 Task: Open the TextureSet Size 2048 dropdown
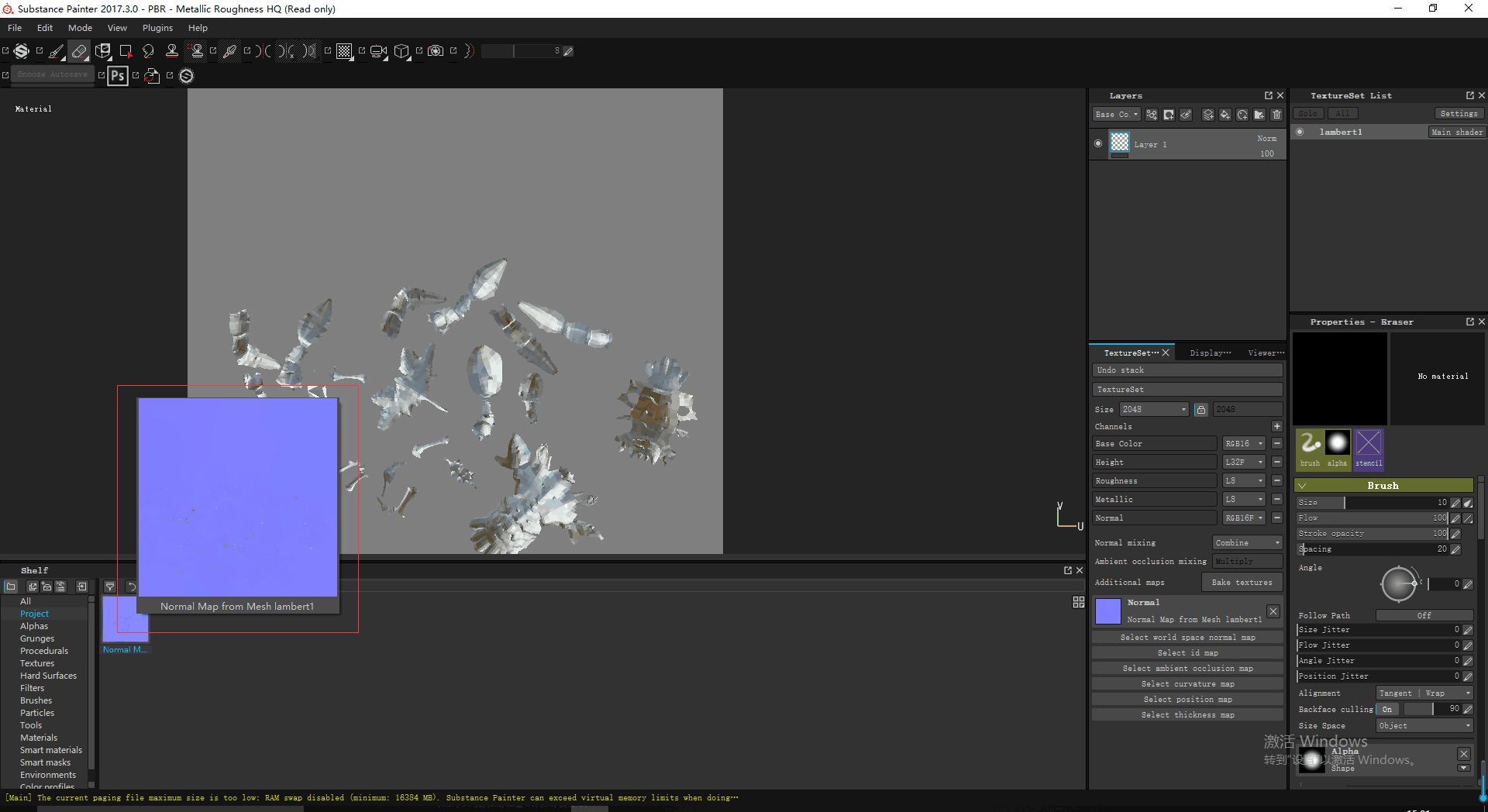click(x=1153, y=409)
